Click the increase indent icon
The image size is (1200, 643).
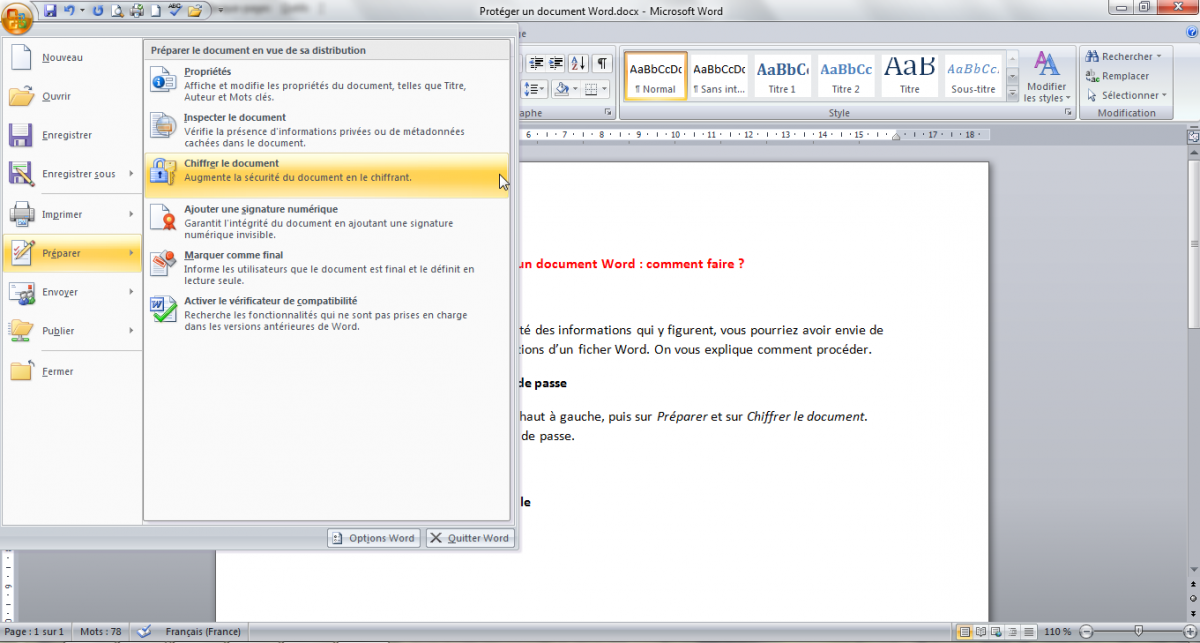point(555,64)
